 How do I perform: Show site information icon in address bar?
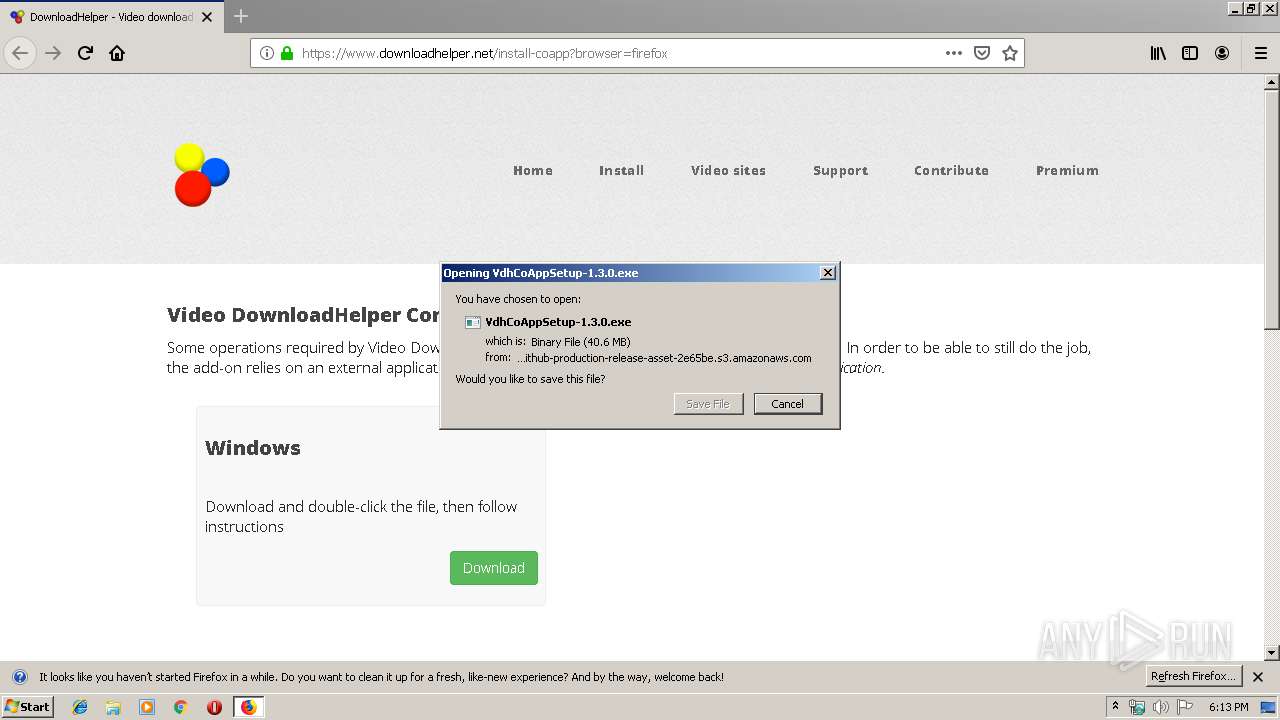click(267, 53)
